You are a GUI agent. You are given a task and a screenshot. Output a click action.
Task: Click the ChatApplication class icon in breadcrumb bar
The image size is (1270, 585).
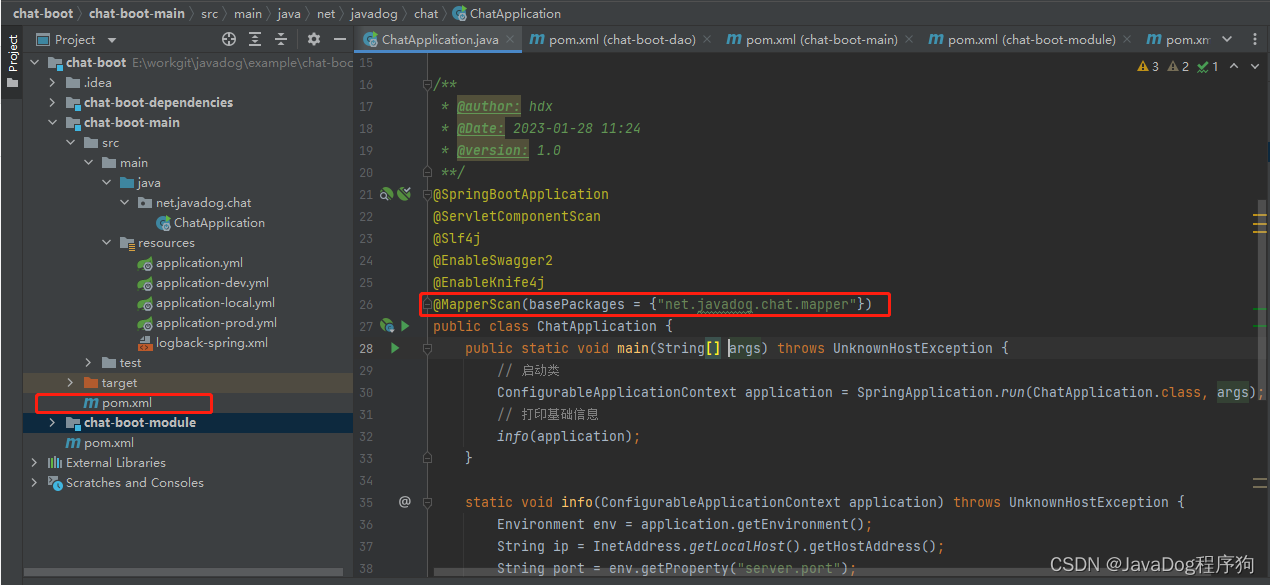(459, 14)
